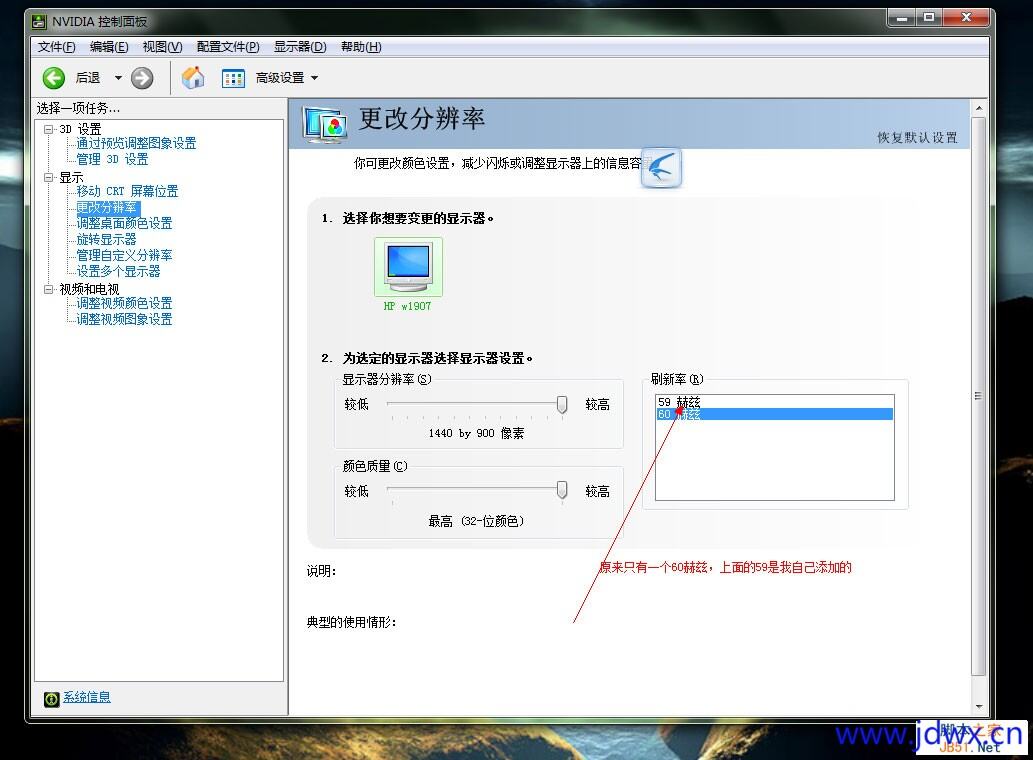
Task: Open 设置多个显示器 task
Action: (x=118, y=271)
